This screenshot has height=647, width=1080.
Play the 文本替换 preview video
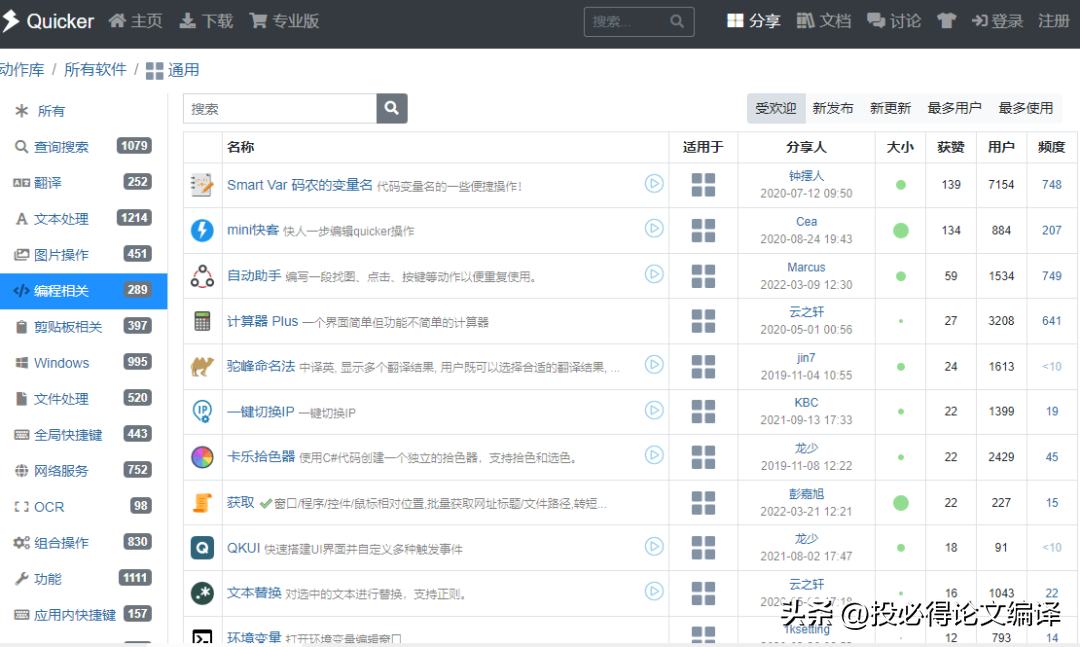pyautogui.click(x=654, y=591)
